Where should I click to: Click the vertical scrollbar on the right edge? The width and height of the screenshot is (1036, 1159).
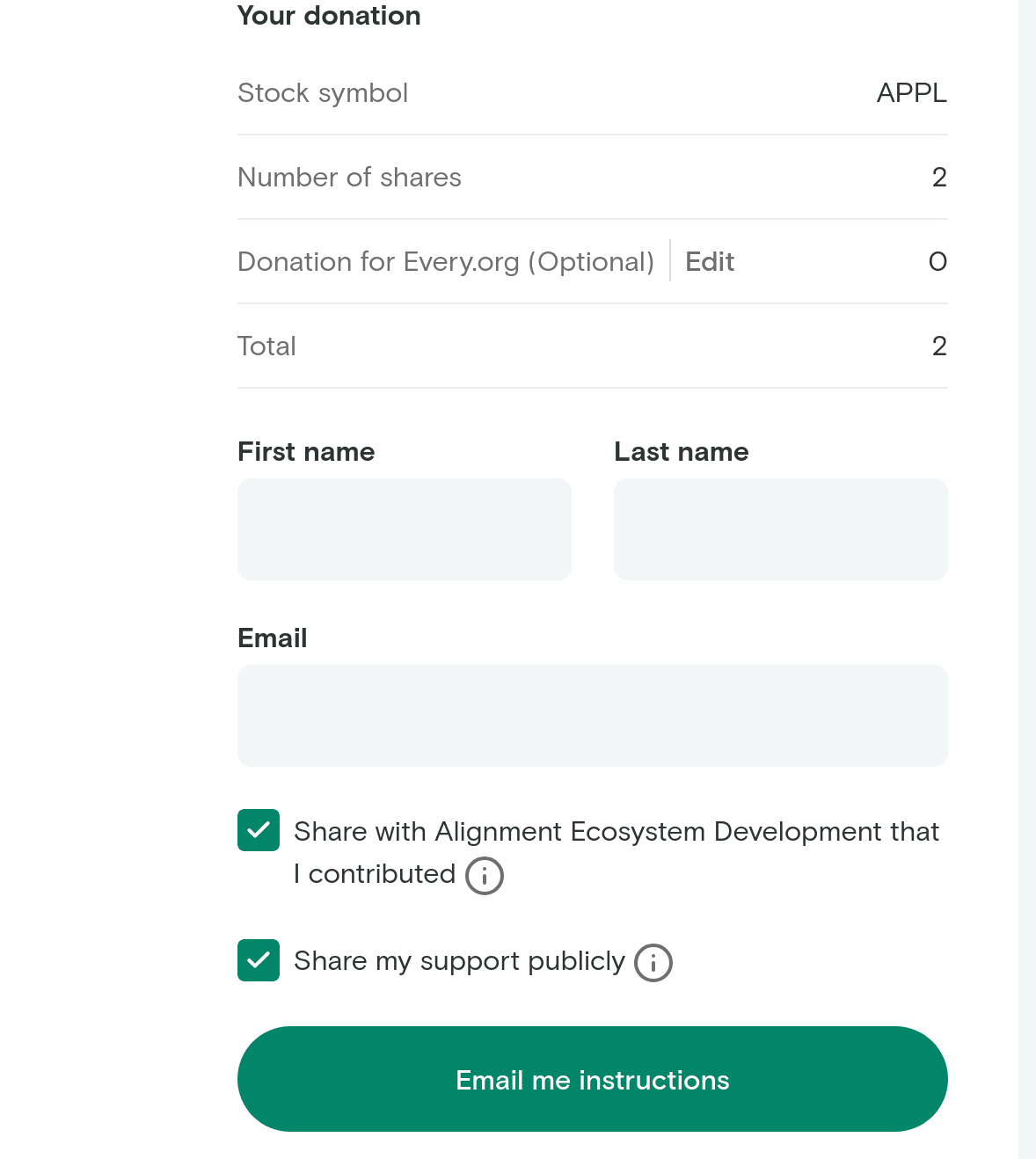click(1027, 579)
